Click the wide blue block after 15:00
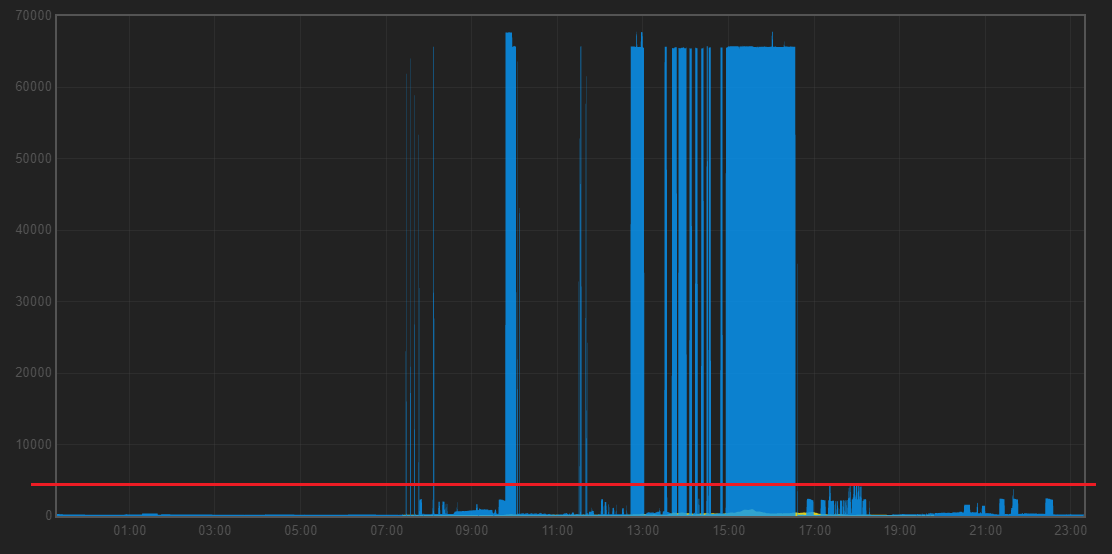This screenshot has height=554, width=1112. tap(760, 280)
